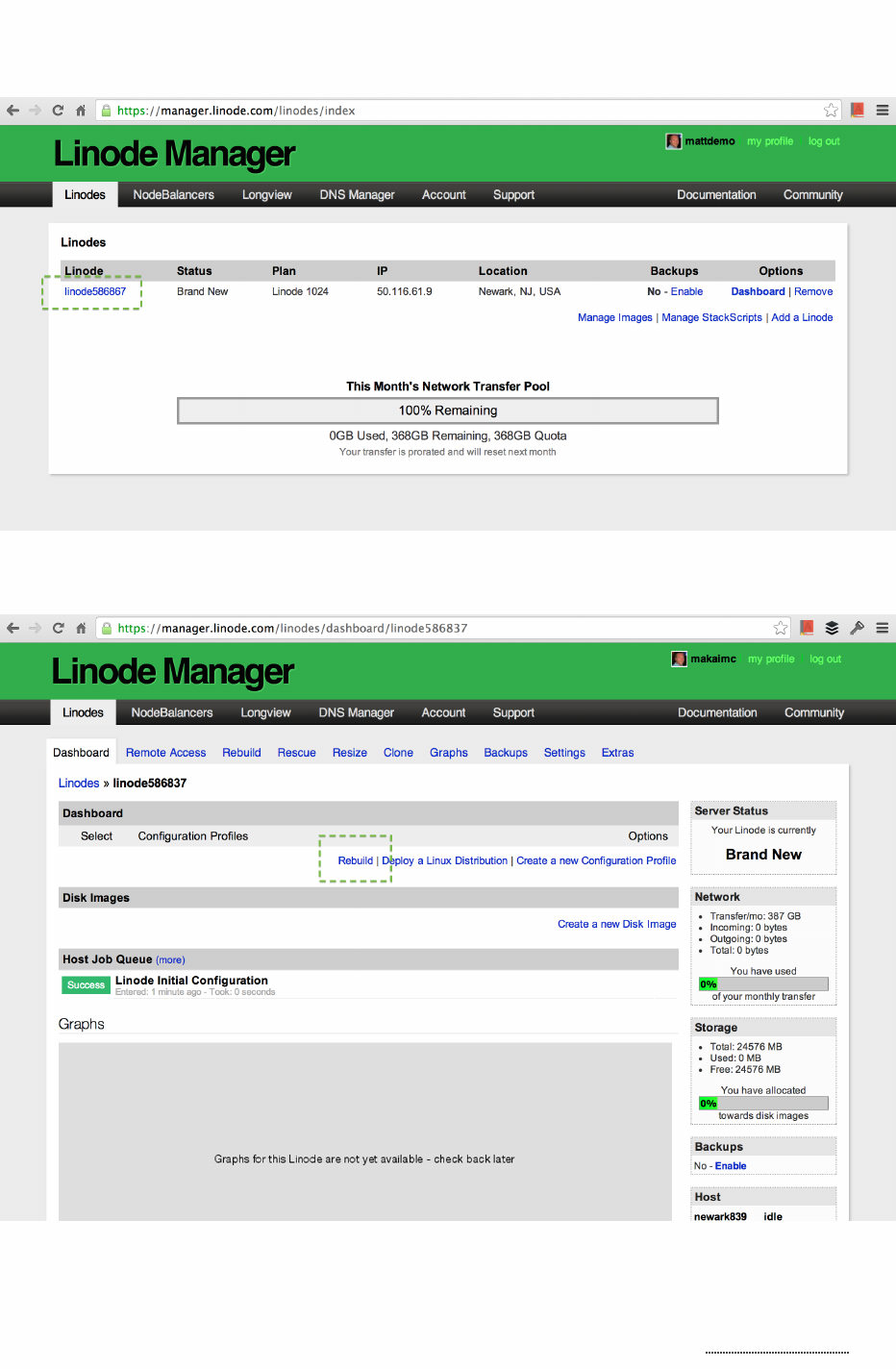
Task: Log out of mattdemo account
Action: pos(824,141)
